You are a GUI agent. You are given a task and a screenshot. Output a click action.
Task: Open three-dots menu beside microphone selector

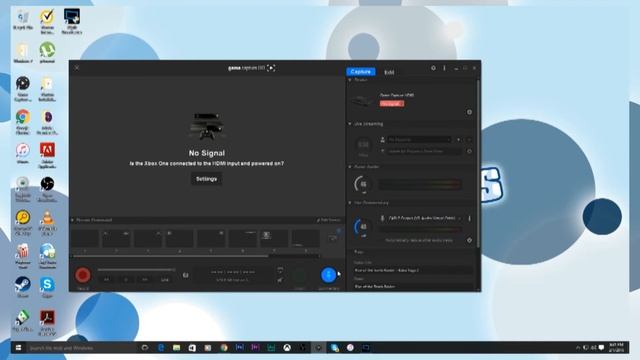coord(469,219)
